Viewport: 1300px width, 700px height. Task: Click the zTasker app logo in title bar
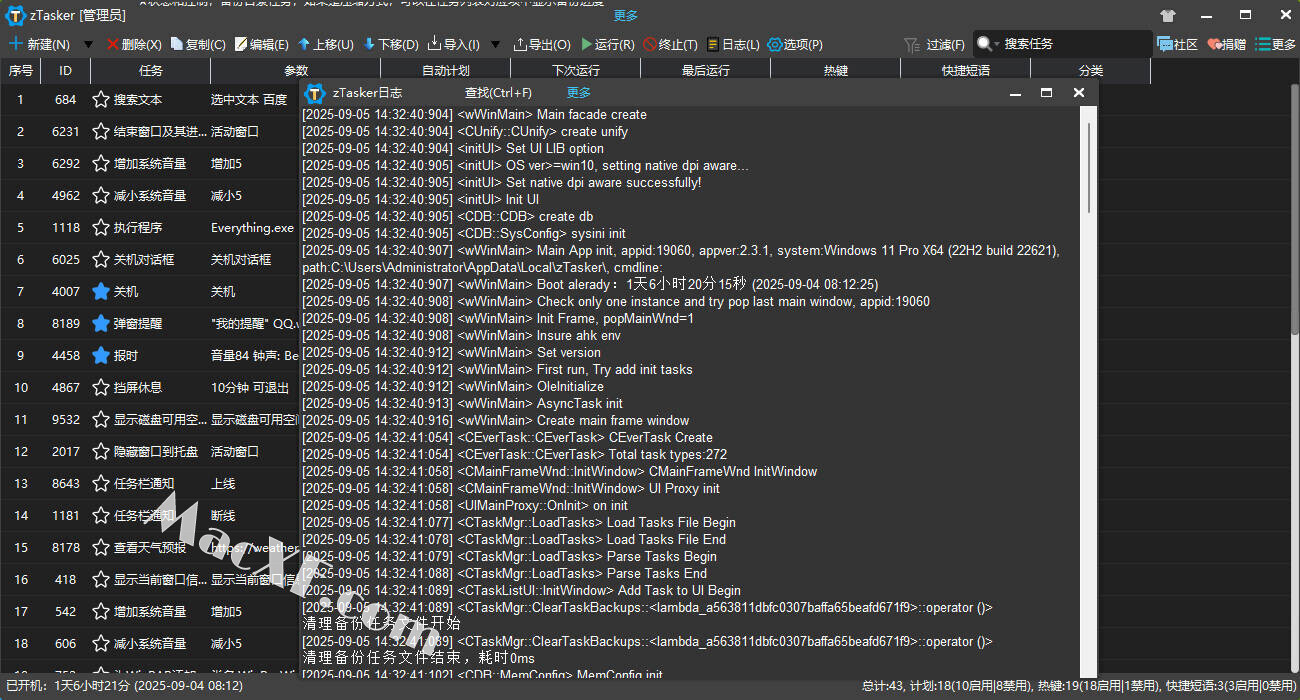pos(15,15)
